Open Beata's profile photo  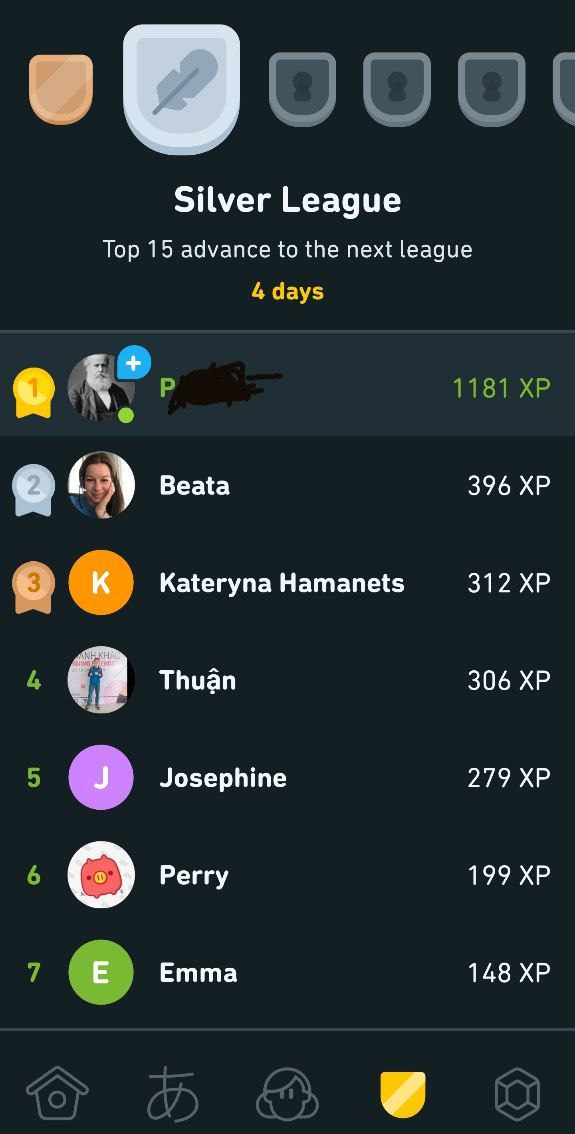tap(101, 485)
